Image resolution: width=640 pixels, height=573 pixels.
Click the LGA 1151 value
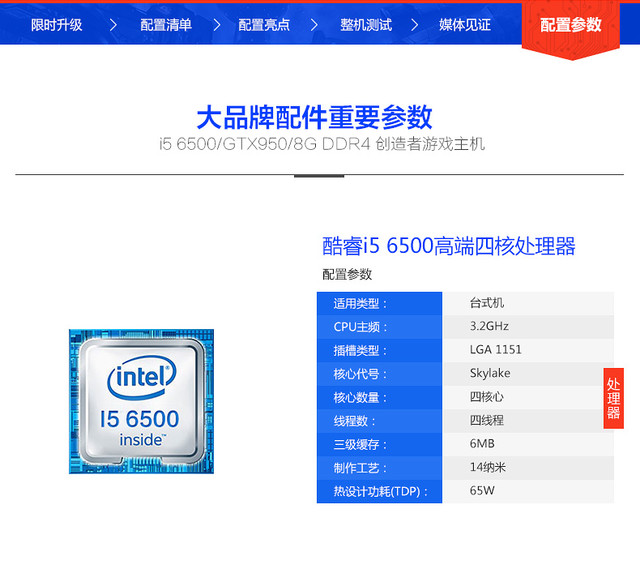click(496, 350)
